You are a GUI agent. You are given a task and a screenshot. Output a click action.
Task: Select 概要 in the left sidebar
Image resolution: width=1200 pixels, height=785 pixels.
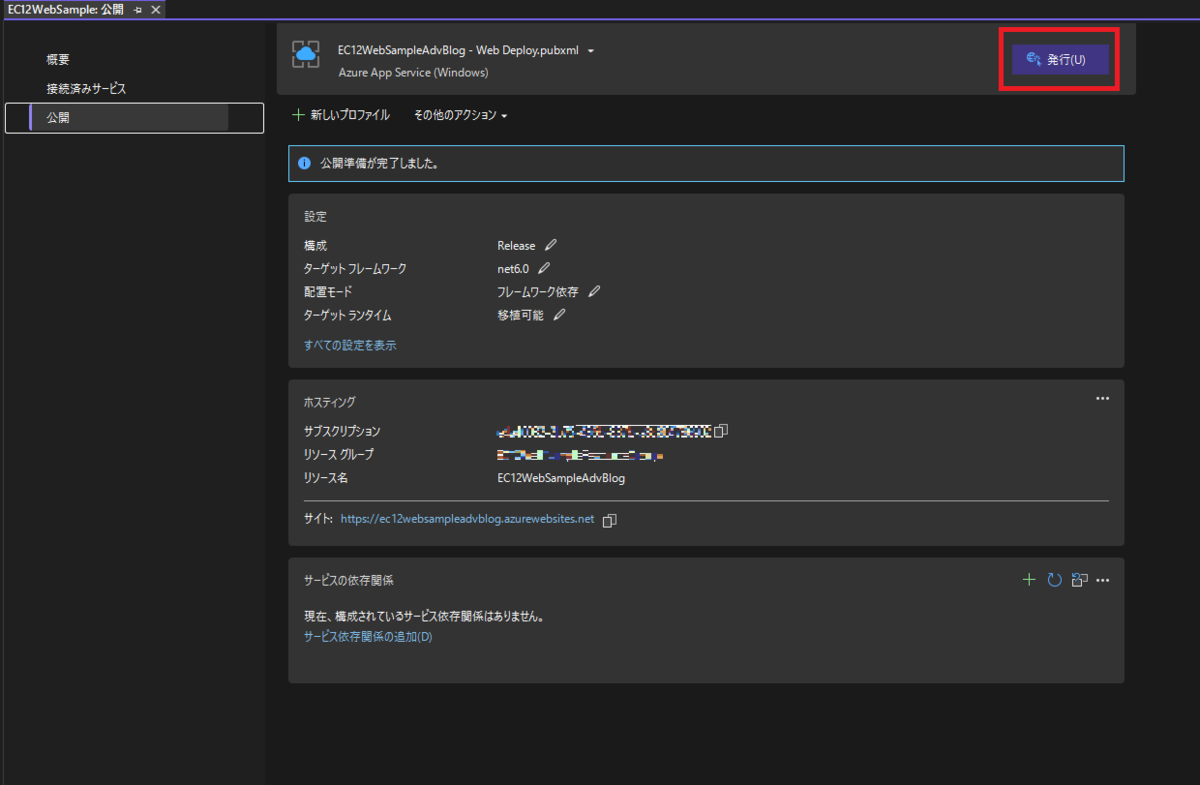(58, 60)
